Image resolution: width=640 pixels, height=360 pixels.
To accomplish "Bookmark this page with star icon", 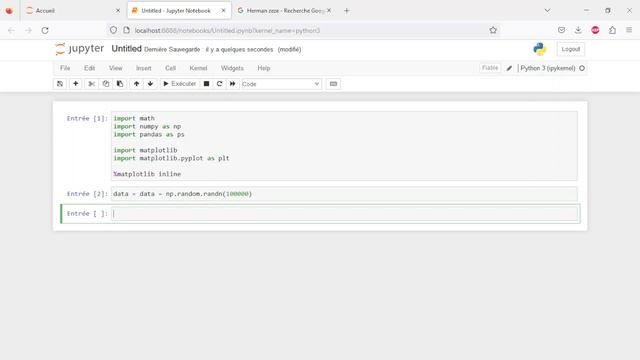I will (493, 30).
